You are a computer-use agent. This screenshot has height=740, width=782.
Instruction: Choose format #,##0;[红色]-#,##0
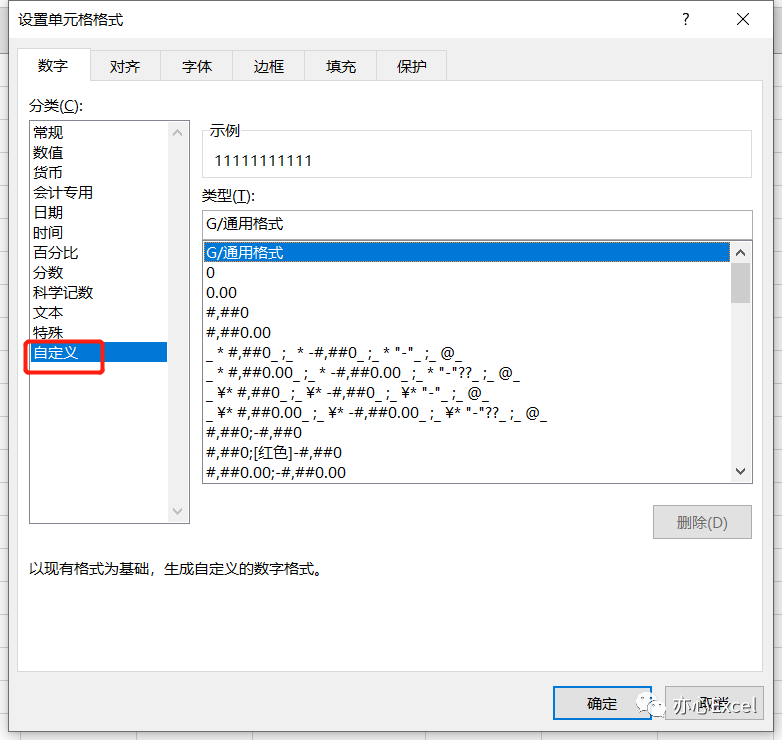tap(467, 452)
